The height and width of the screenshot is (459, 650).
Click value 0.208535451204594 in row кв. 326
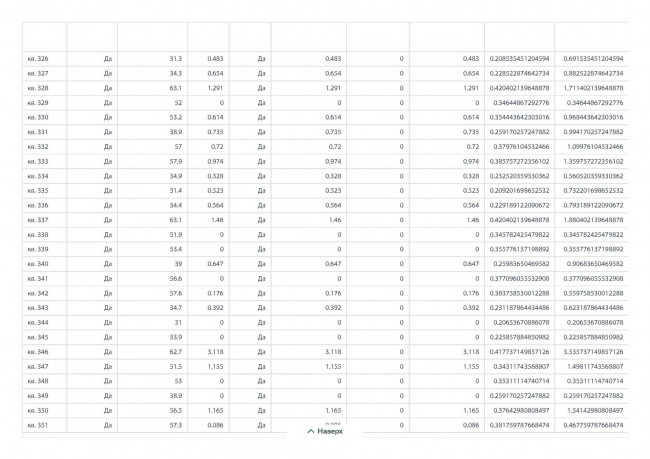pyautogui.click(x=519, y=59)
